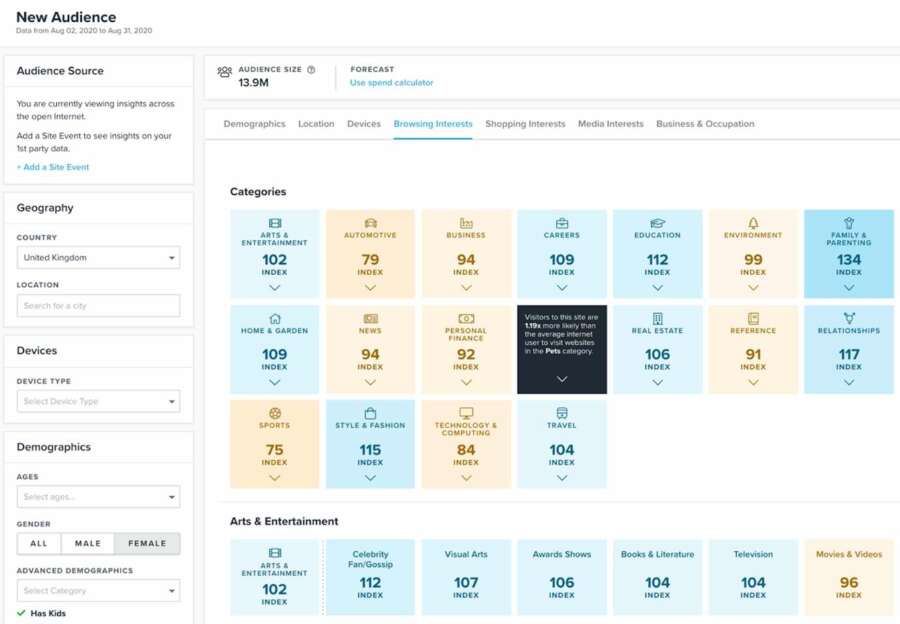The width and height of the screenshot is (900, 624).
Task: Click the Use spend calculator link
Action: point(391,83)
